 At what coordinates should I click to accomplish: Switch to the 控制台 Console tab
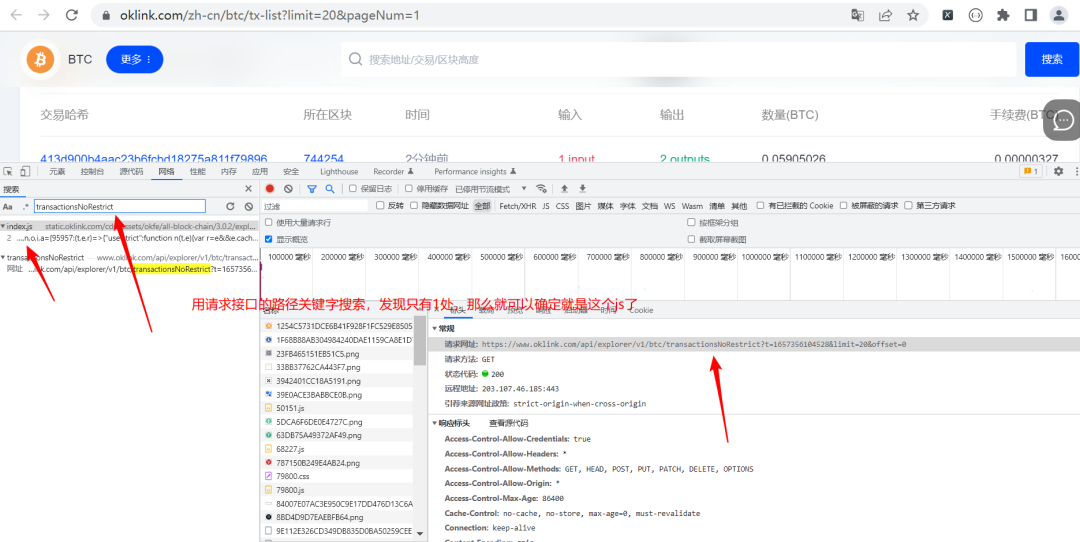click(92, 171)
